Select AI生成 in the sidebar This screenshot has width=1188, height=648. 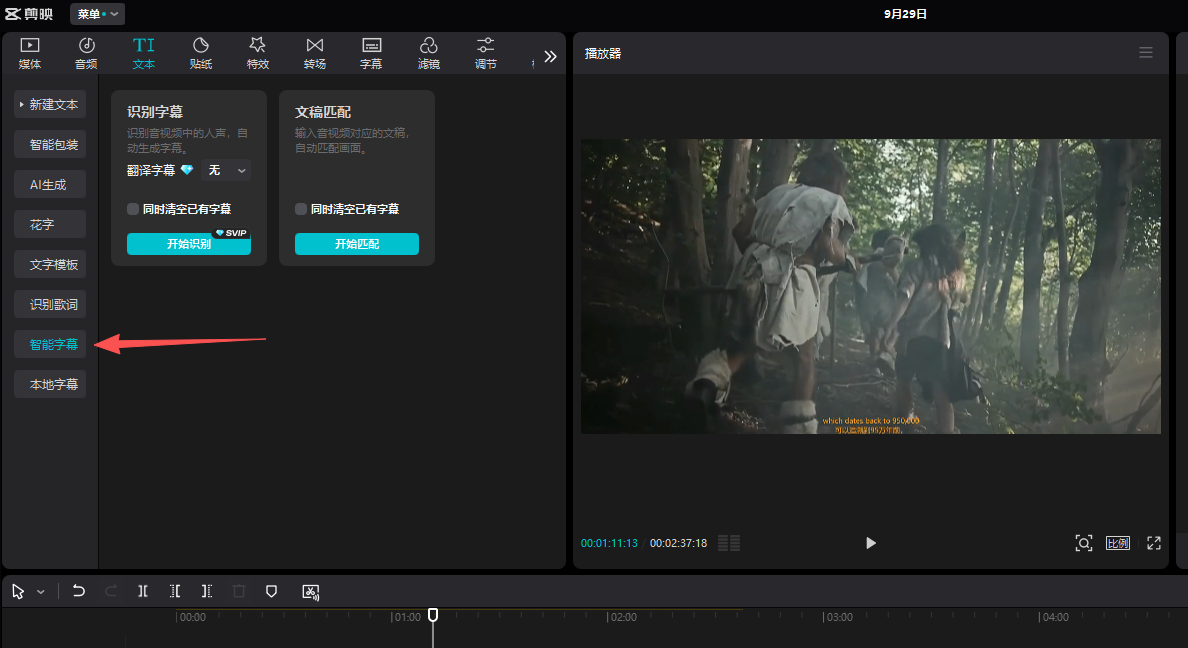click(50, 184)
